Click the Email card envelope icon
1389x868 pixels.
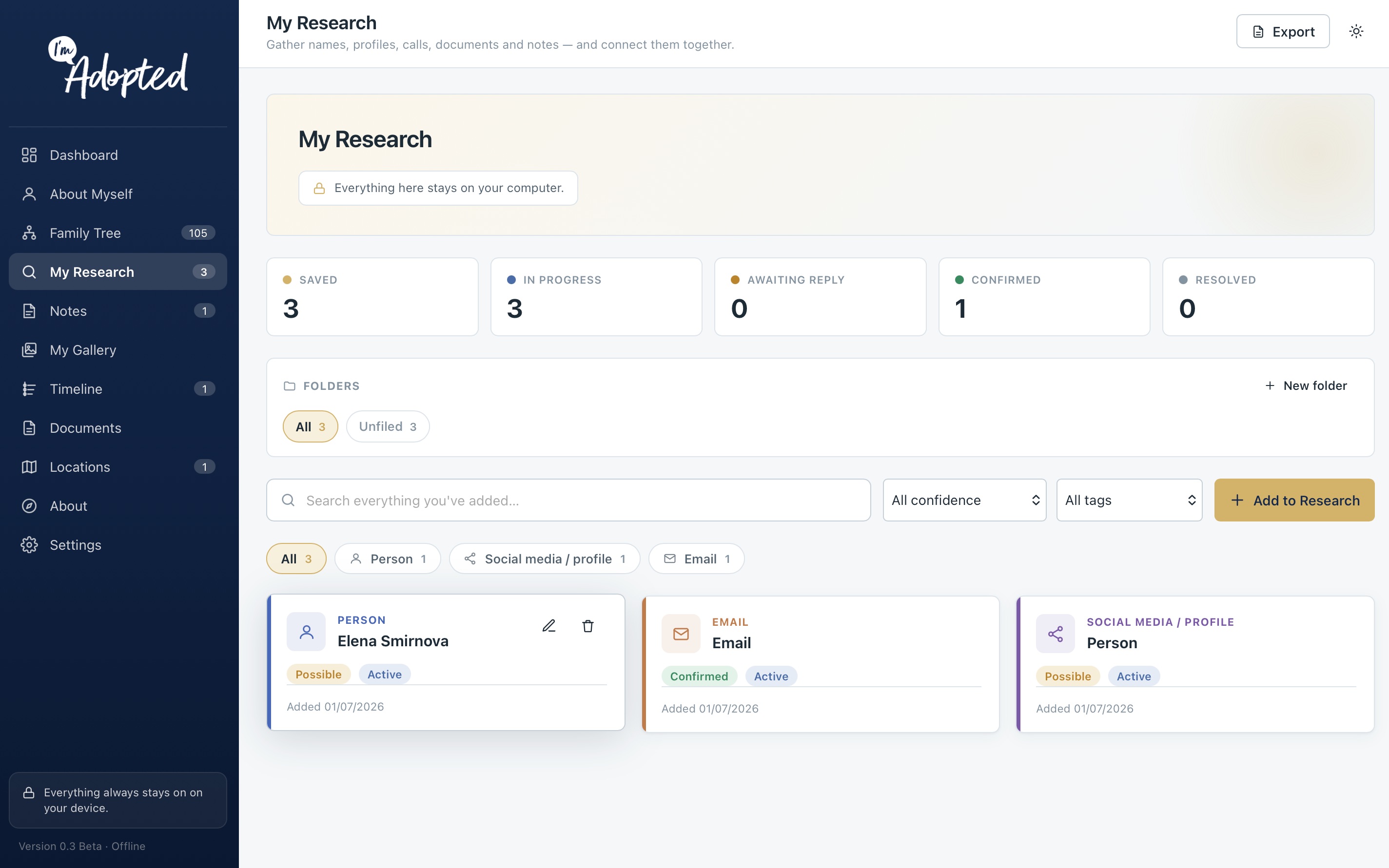tap(681, 634)
